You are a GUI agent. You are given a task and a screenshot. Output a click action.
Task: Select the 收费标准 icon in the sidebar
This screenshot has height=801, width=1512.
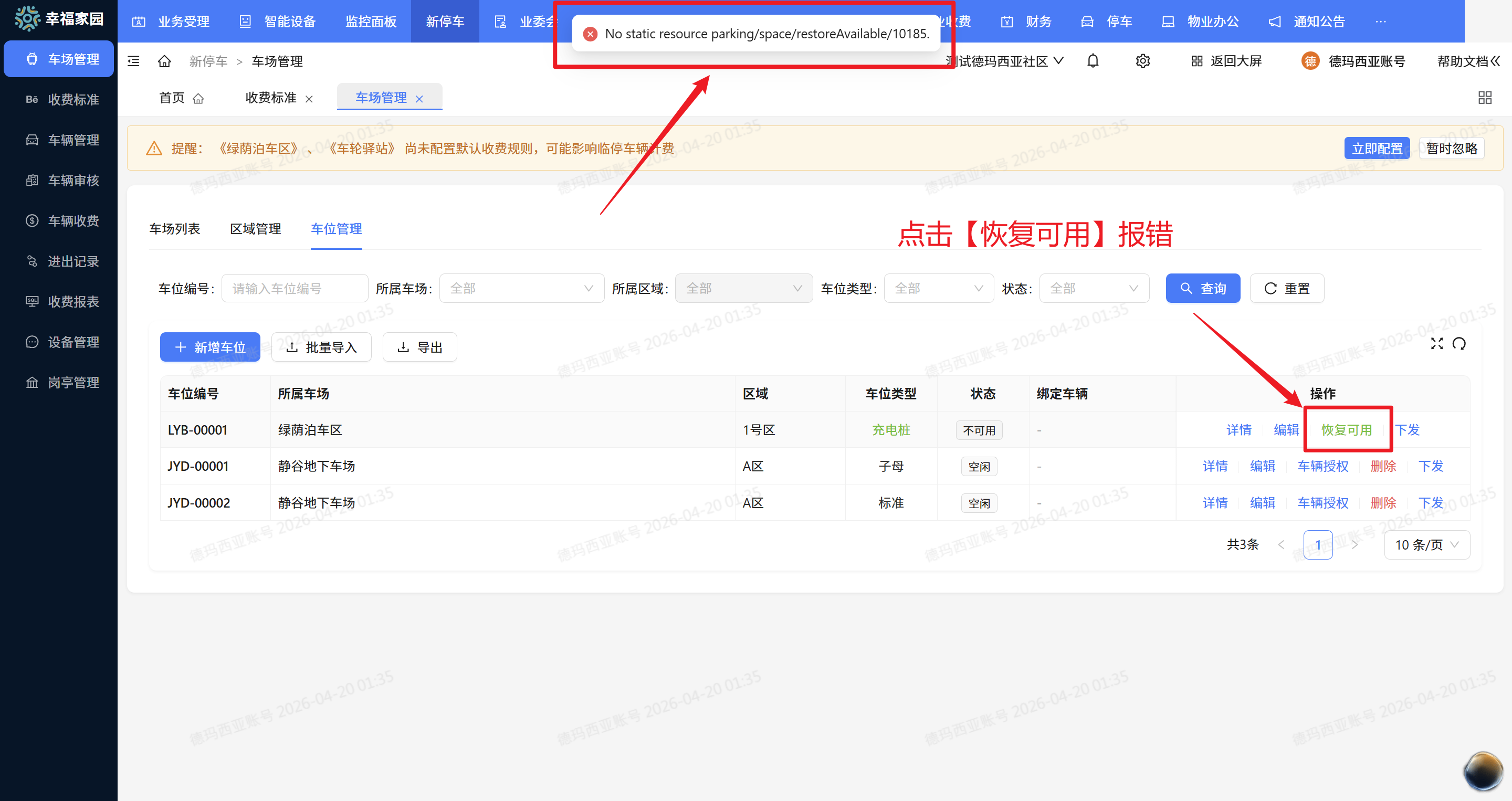(x=31, y=99)
